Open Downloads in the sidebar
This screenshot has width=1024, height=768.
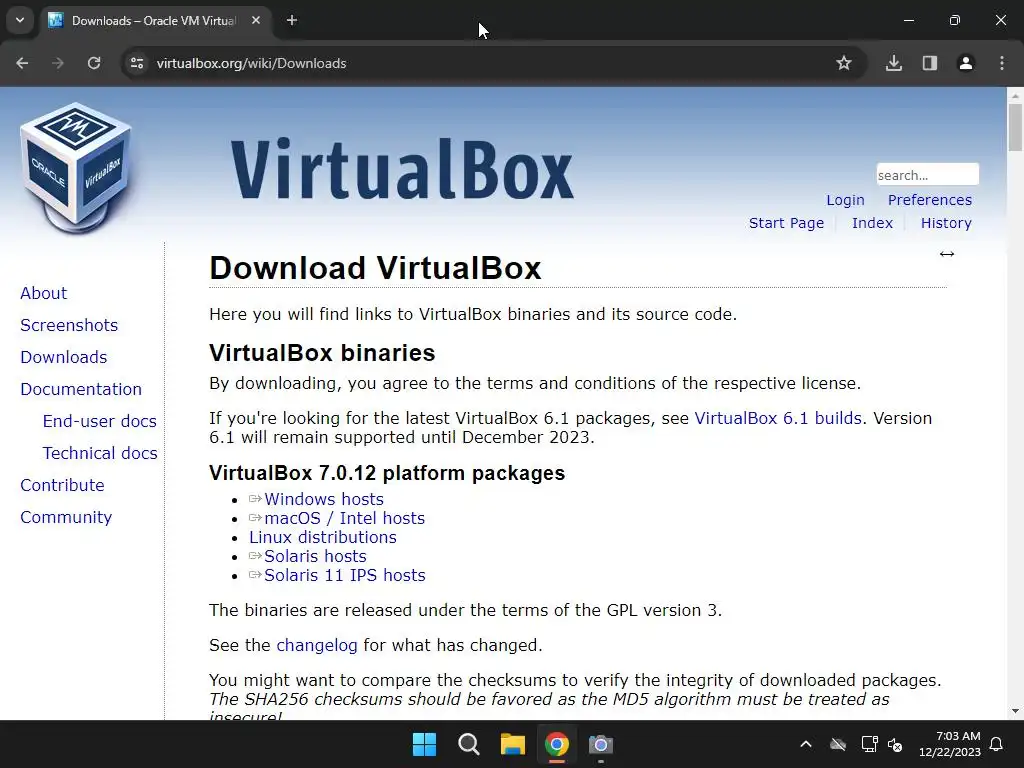coord(63,357)
